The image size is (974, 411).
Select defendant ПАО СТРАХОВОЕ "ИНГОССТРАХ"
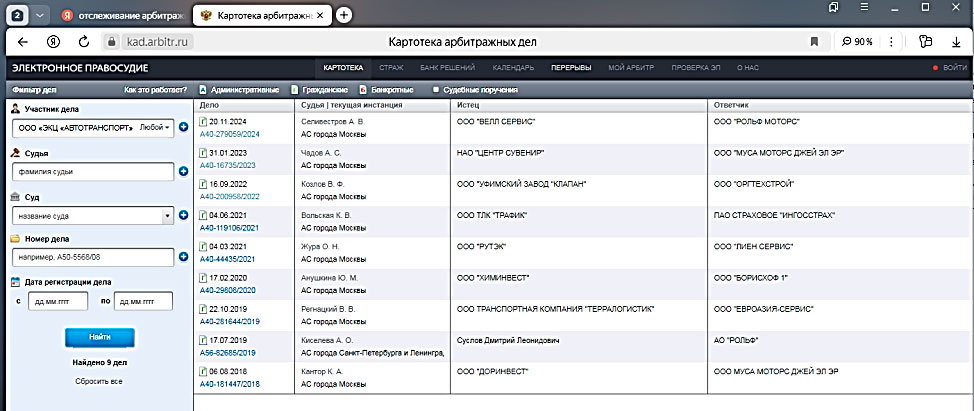point(775,215)
